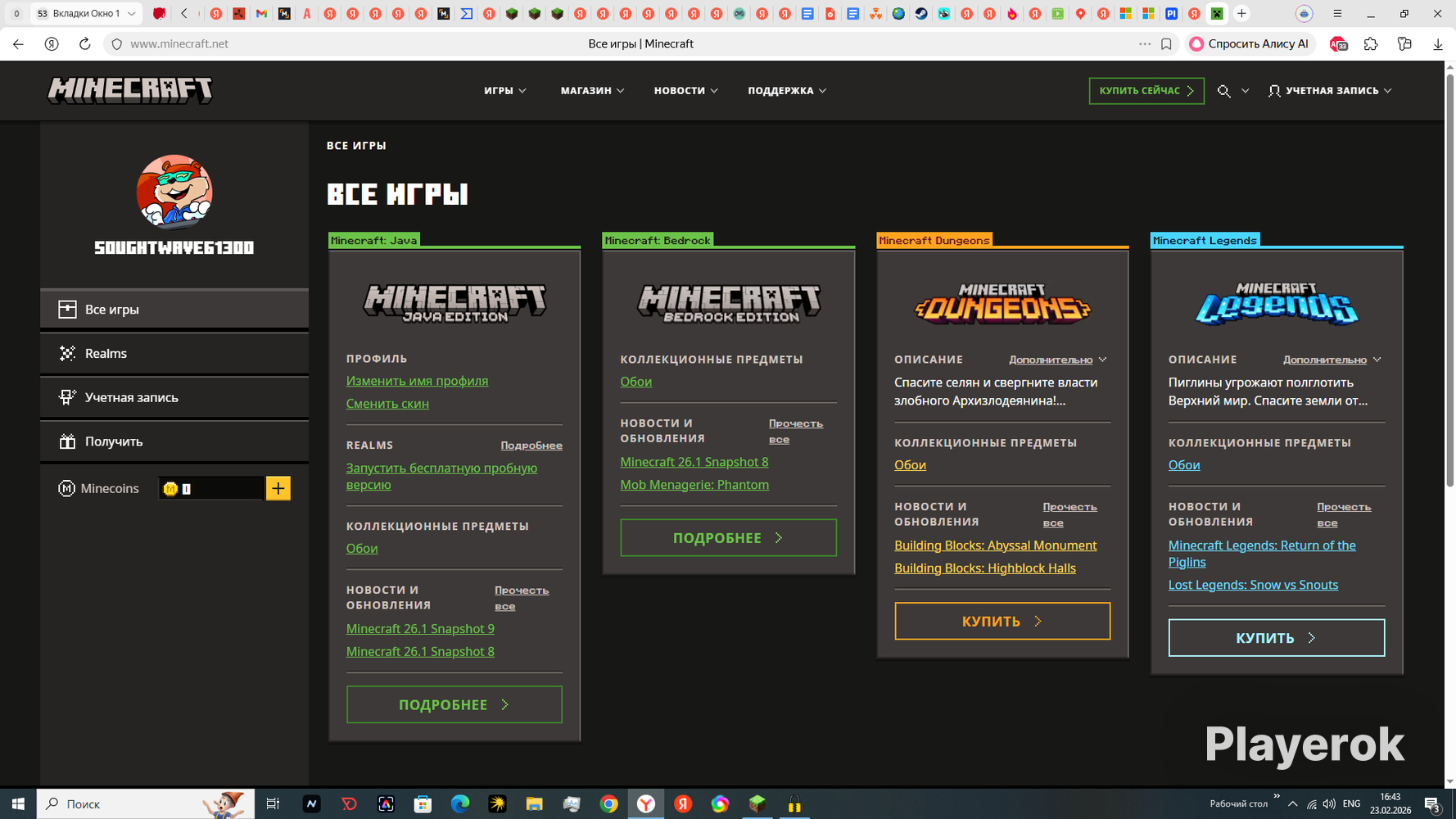
Task: Expand Legends description with Дополнительно
Action: (1332, 360)
